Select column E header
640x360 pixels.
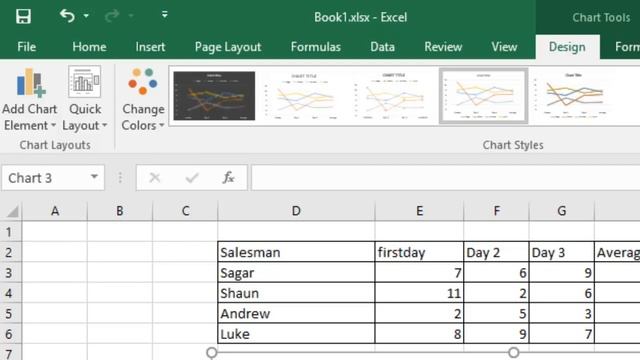[419, 211]
